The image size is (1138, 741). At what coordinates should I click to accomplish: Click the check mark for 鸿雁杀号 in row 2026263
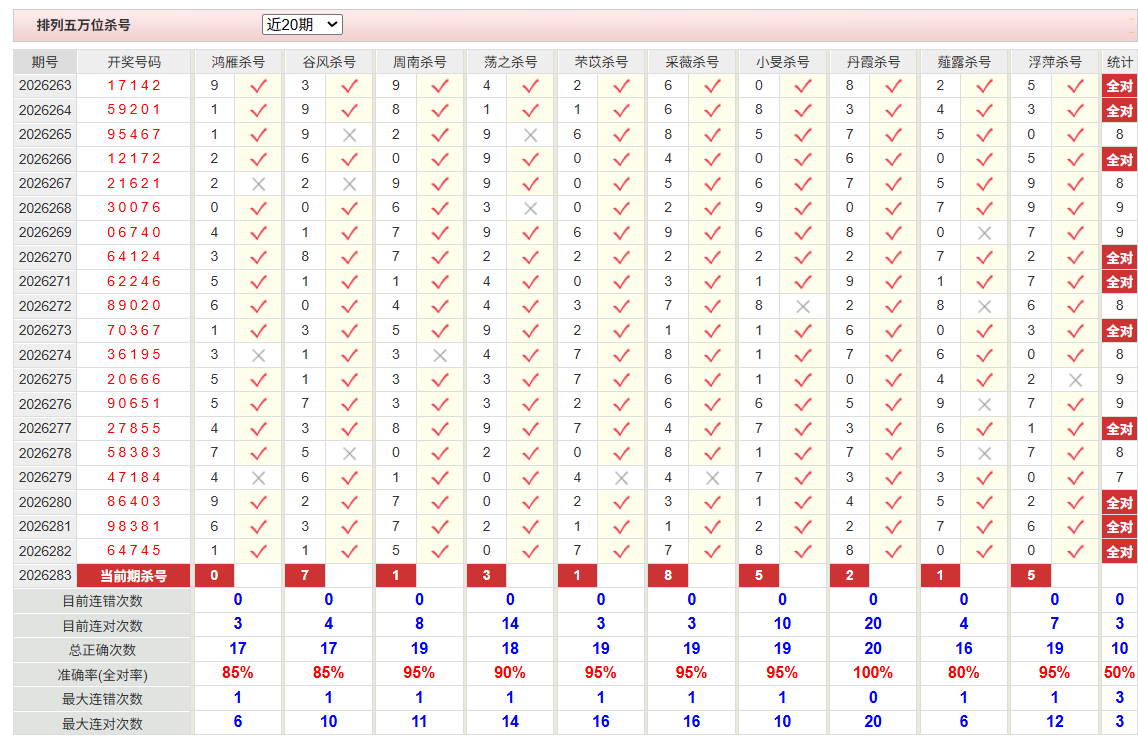[258, 86]
